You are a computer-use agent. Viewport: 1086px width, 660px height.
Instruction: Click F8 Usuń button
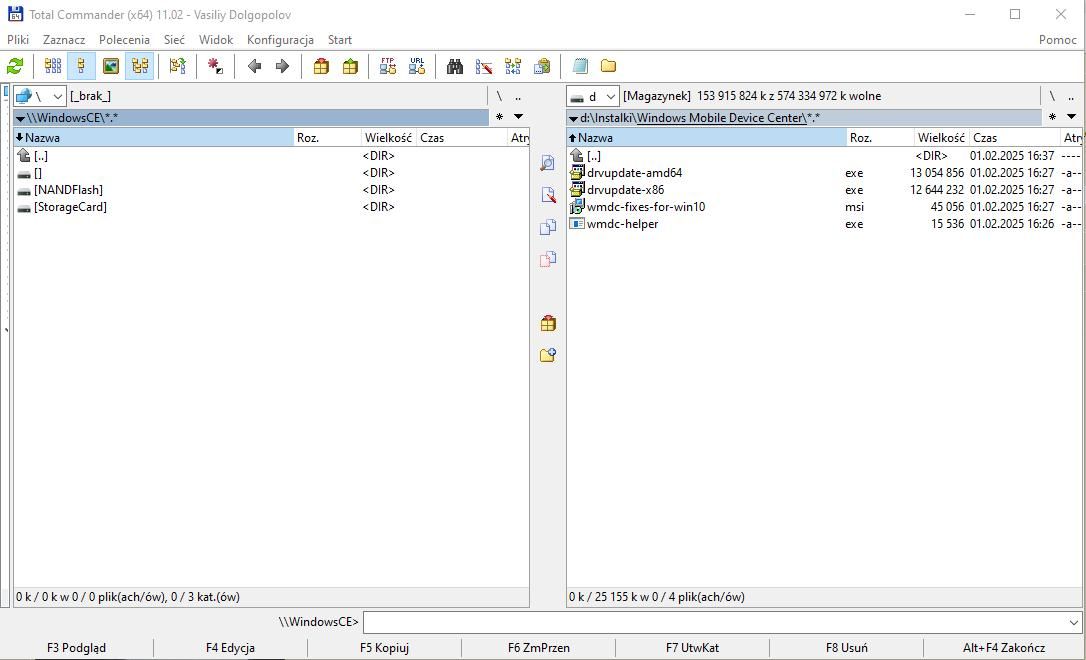pos(846,648)
